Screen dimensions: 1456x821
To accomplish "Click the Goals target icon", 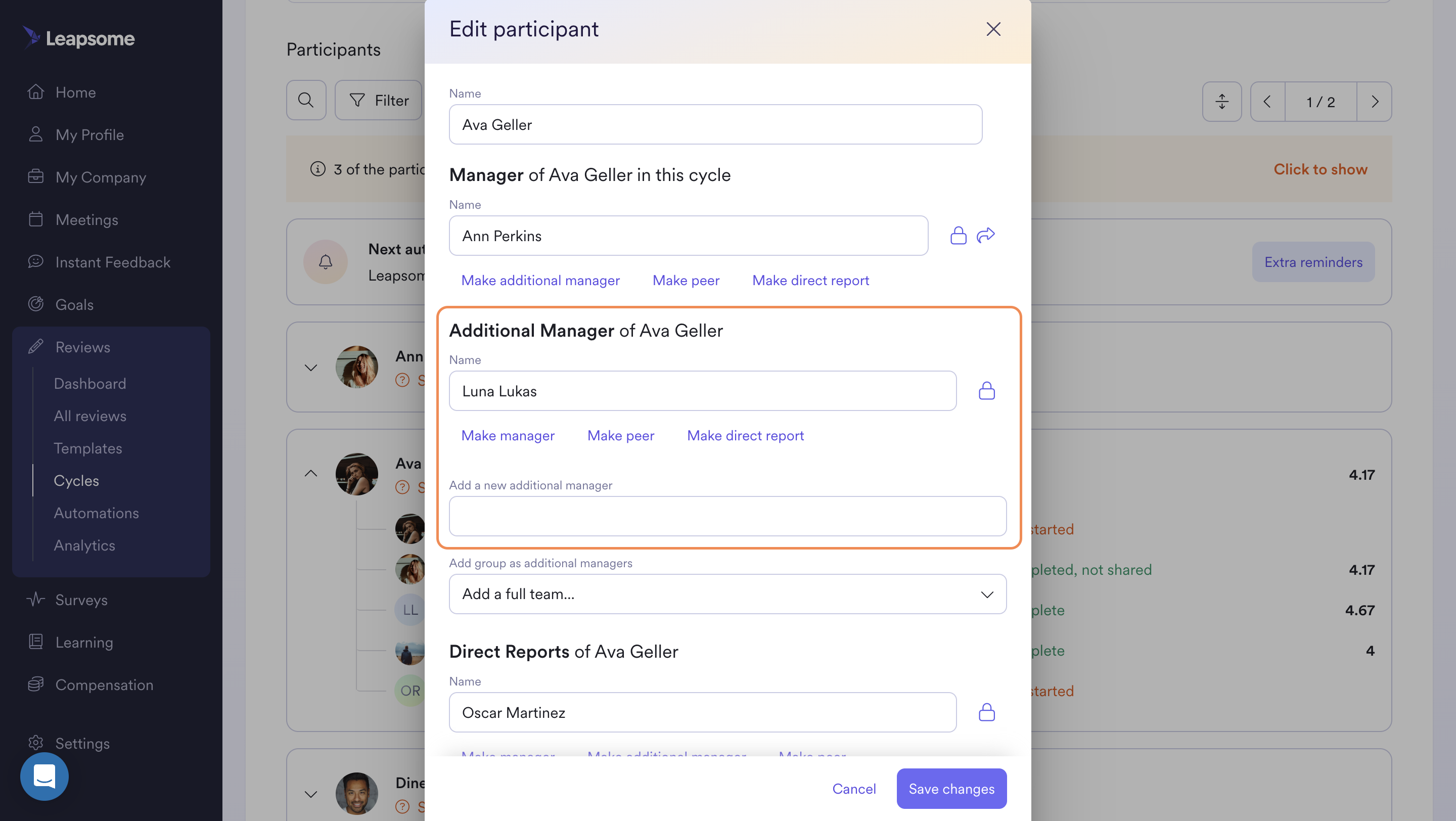I will coord(35,303).
